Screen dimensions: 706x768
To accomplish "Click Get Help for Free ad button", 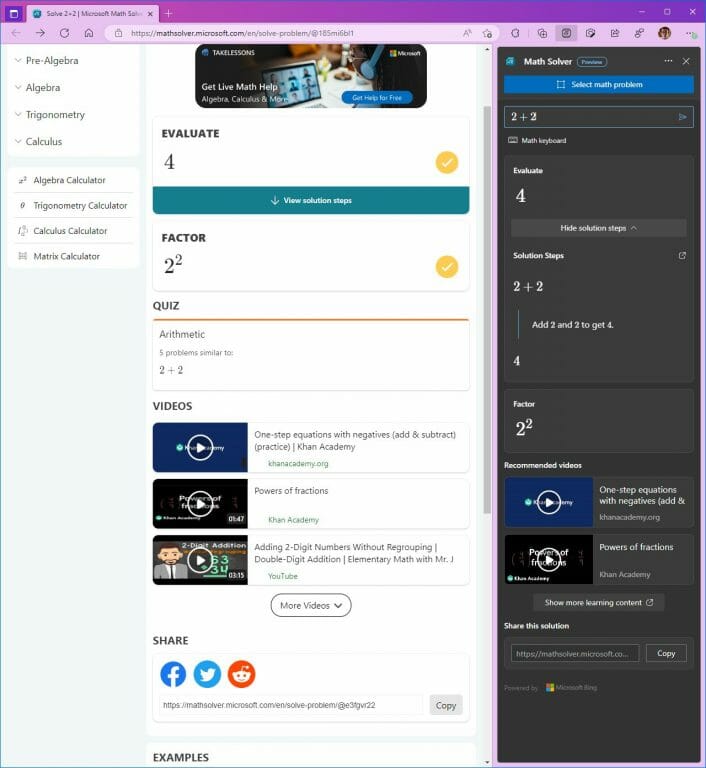I will pyautogui.click(x=377, y=98).
